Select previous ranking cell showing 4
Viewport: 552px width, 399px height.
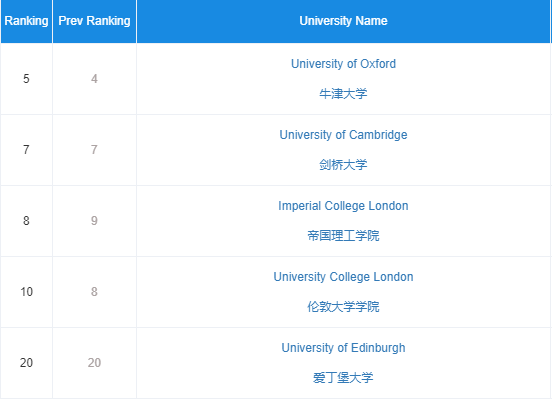coord(94,79)
